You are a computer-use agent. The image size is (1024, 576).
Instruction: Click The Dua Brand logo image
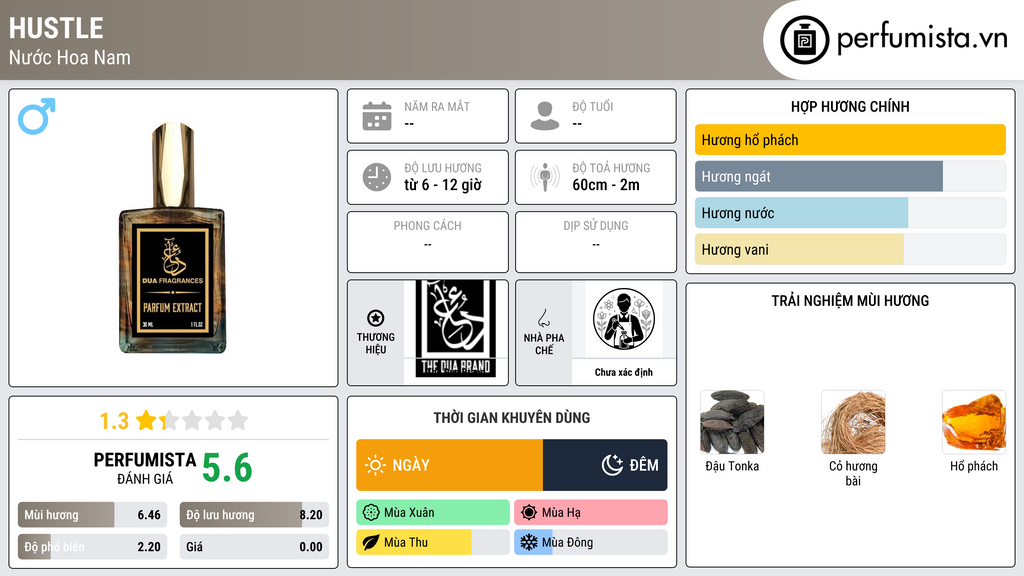[x=456, y=329]
